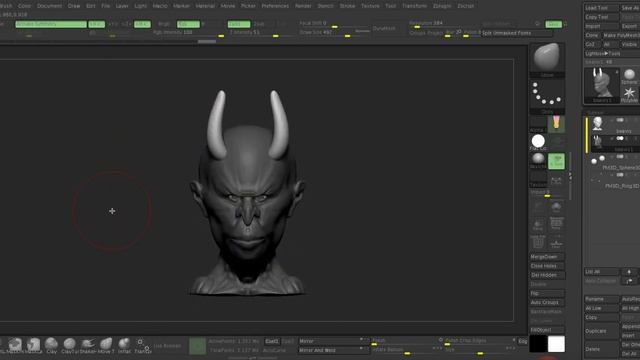640x360 pixels.
Task: Open the active horned head tool thumbnail
Action: click(x=602, y=85)
